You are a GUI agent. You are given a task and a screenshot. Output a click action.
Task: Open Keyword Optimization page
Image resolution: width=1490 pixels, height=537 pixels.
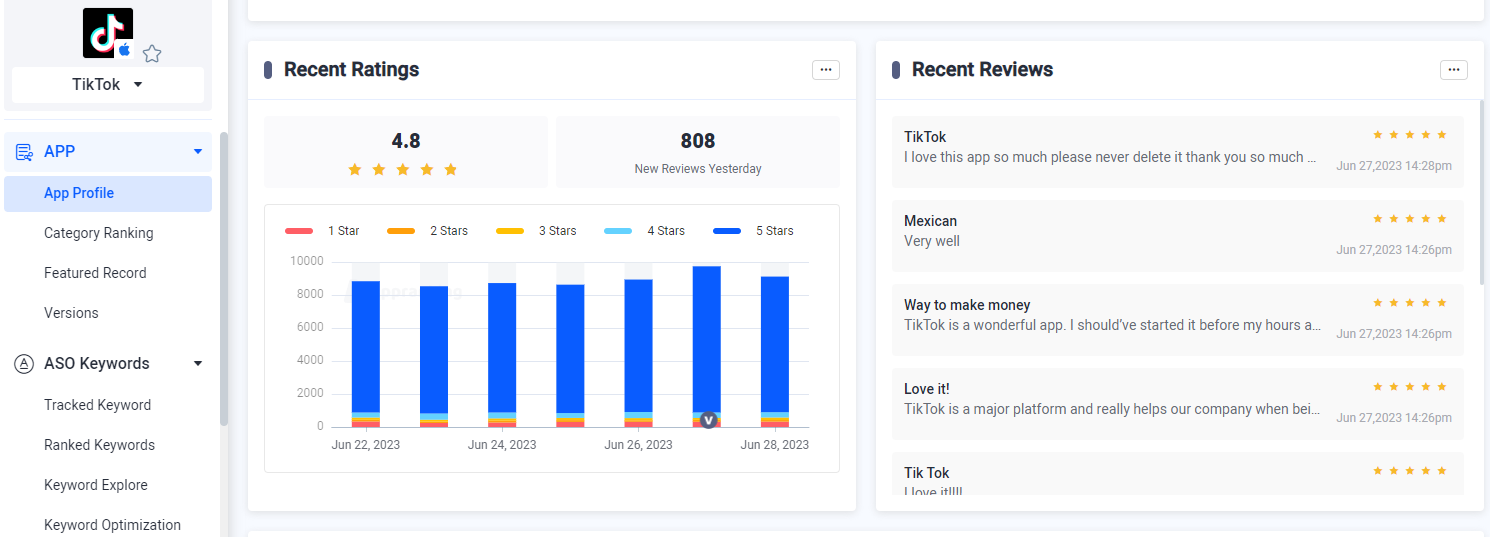click(112, 525)
